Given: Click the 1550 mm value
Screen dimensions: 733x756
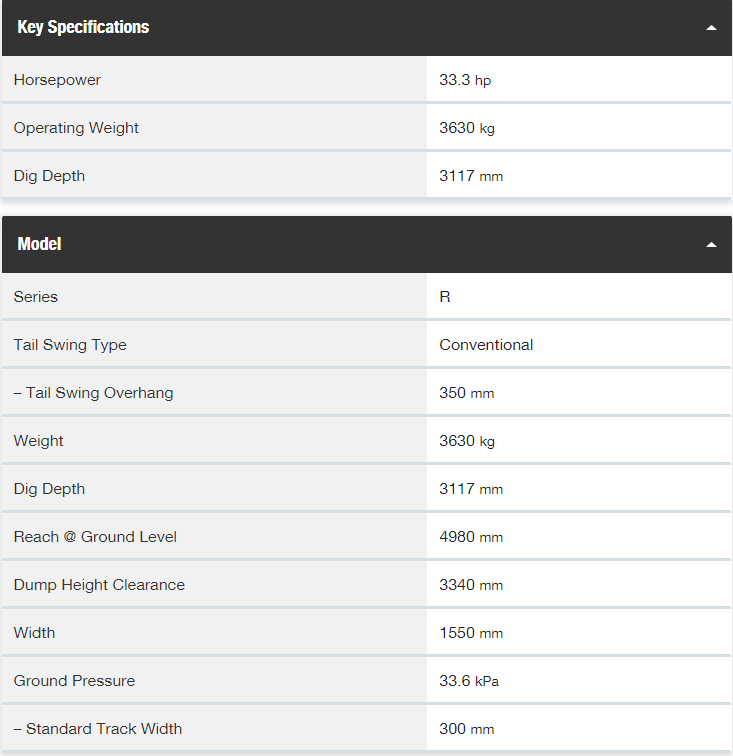Looking at the screenshot, I should [x=471, y=633].
